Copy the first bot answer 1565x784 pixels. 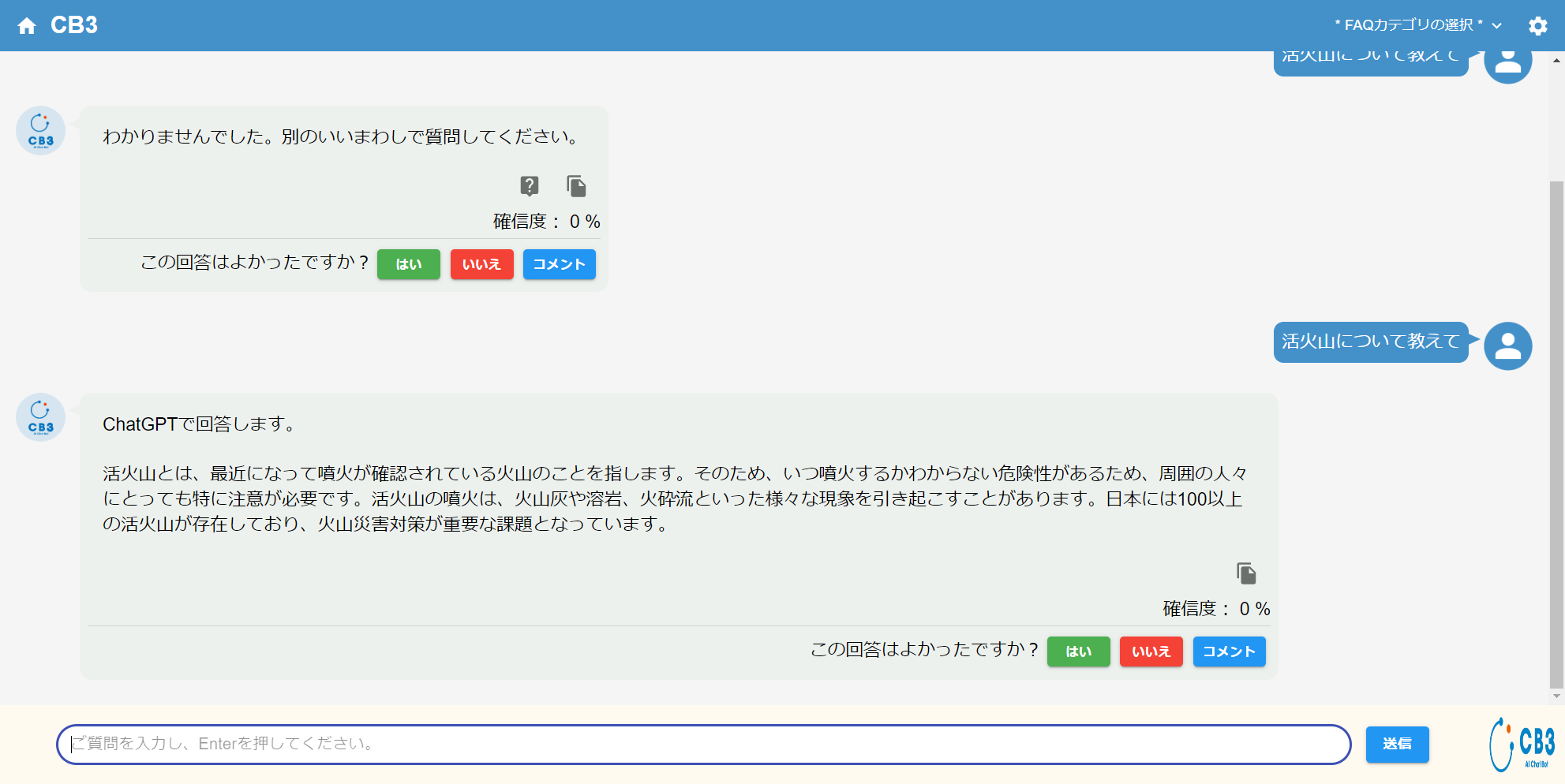(576, 186)
